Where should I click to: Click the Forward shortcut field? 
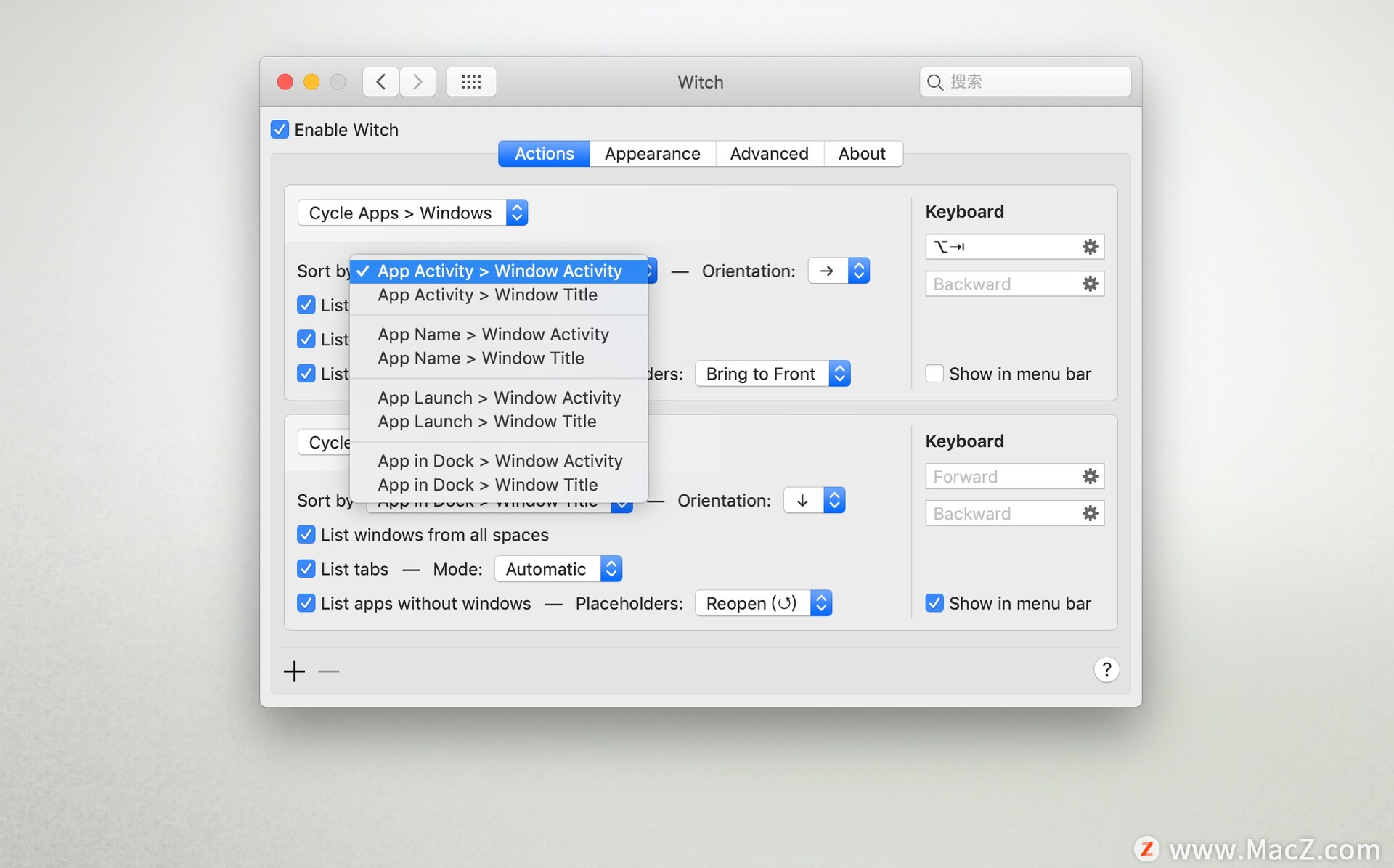(1014, 476)
